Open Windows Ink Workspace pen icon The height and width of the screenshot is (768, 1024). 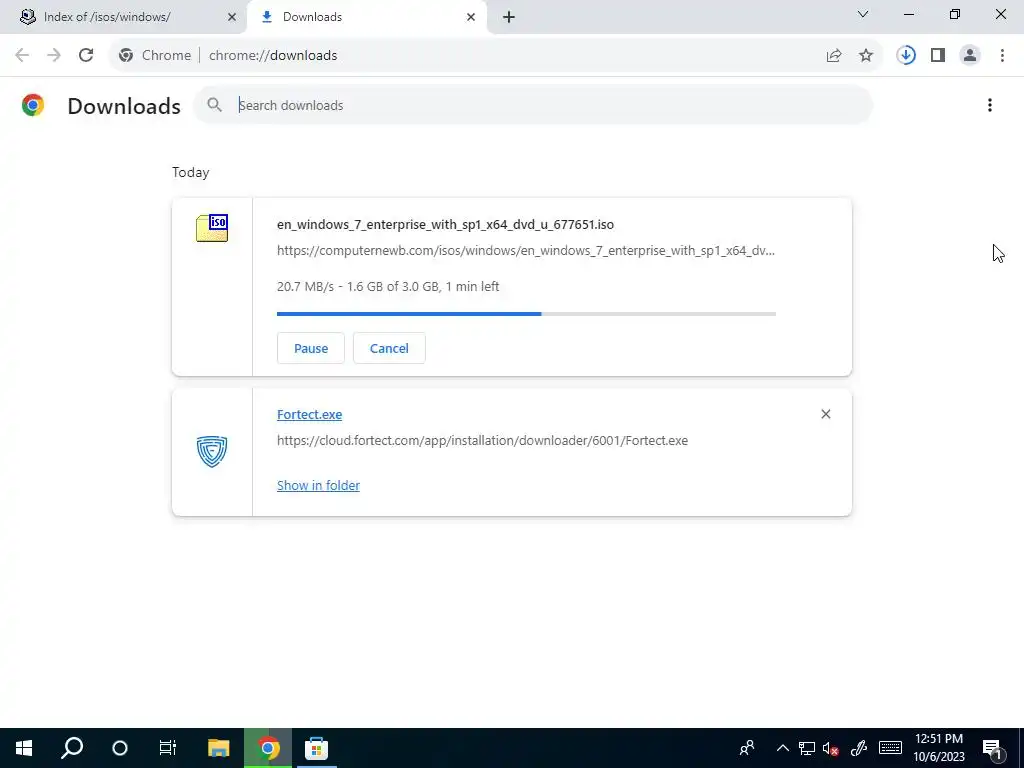(x=858, y=748)
